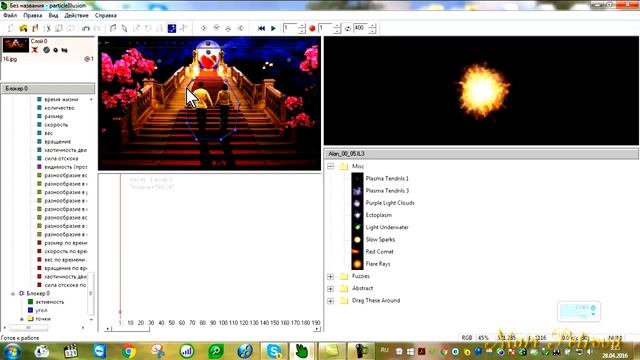This screenshot has width=640, height=360.
Task: Collapse the Misc emitter folder
Action: coord(331,166)
